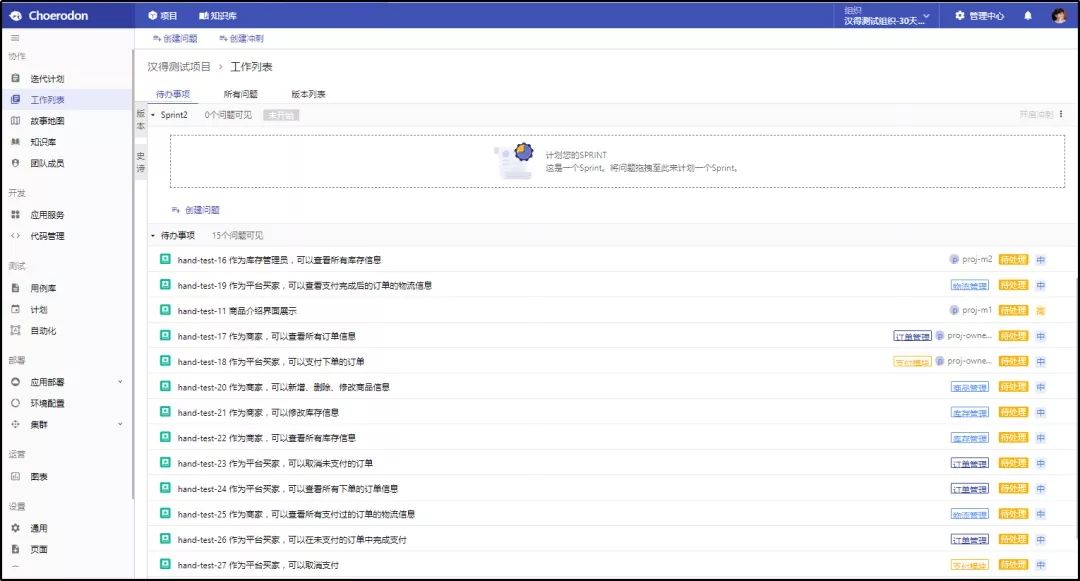This screenshot has height=581, width=1080.
Task: Collapse the Sprint2 section
Action: coord(153,115)
